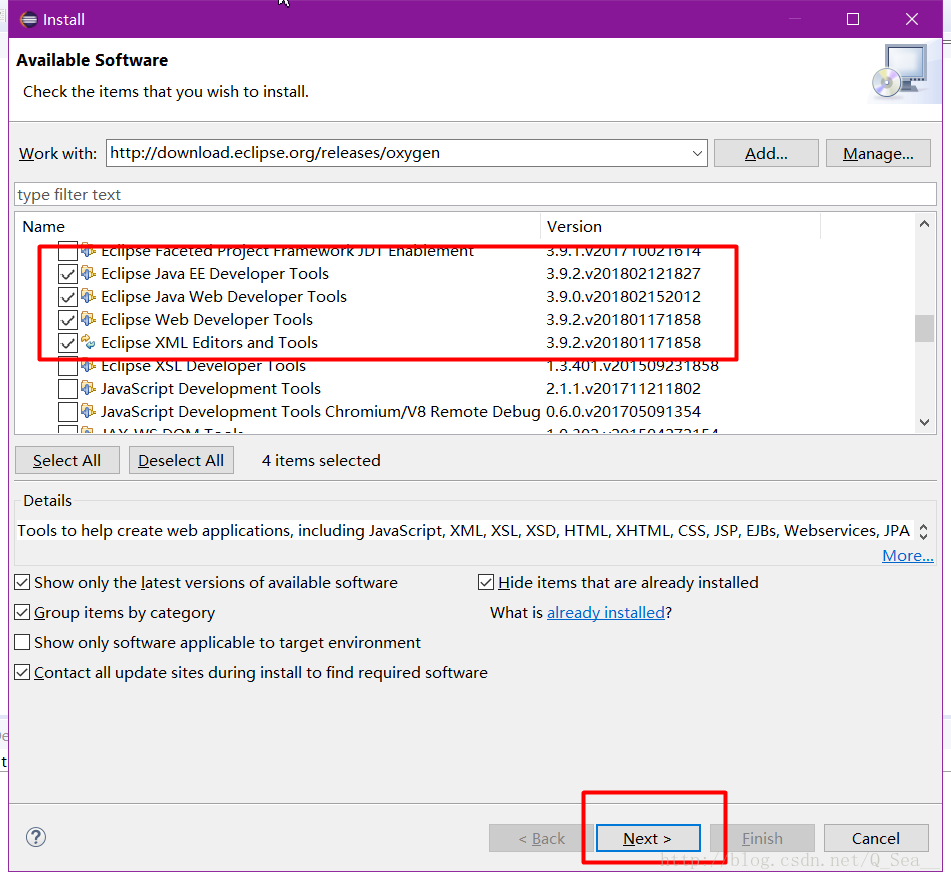Enable Show only software applicable to target environment

(22, 642)
